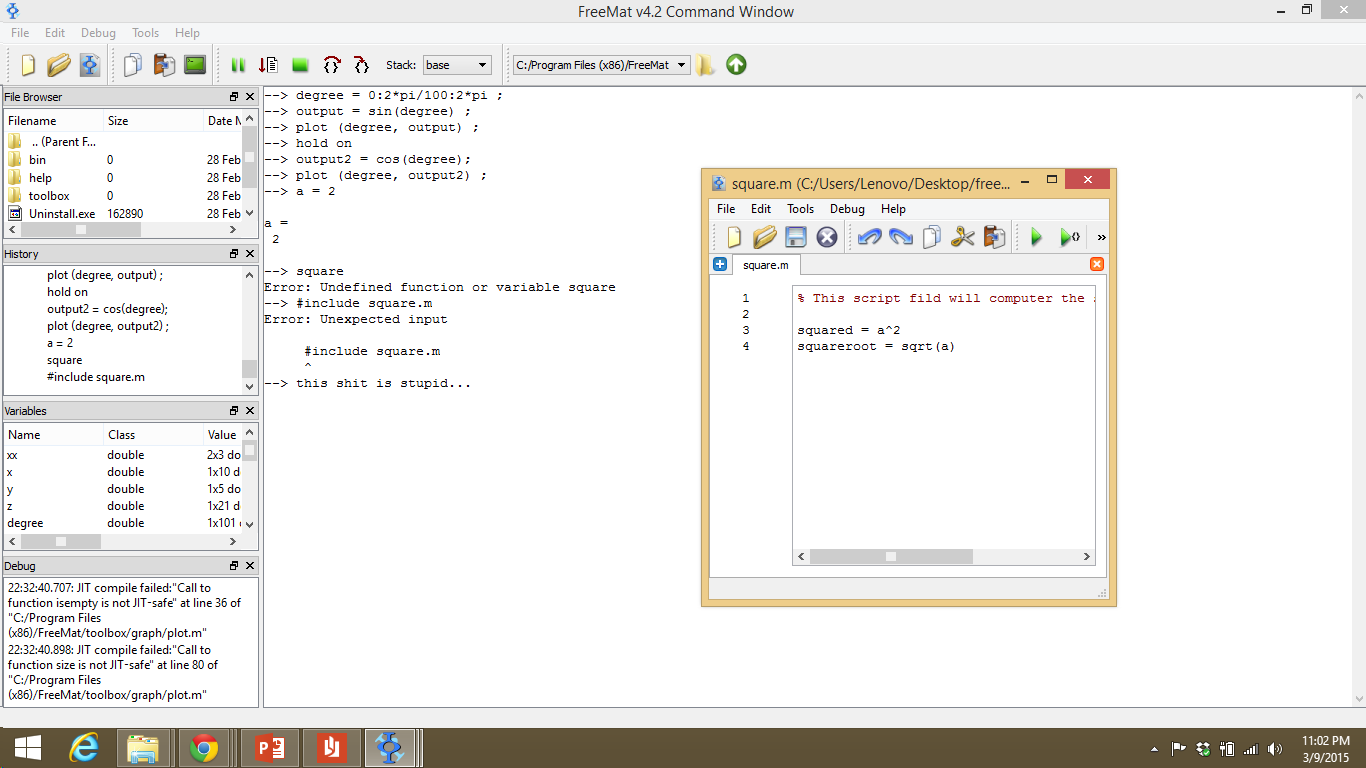Close the File Browser panel
Viewport: 1366px width, 768px height.
click(x=250, y=97)
